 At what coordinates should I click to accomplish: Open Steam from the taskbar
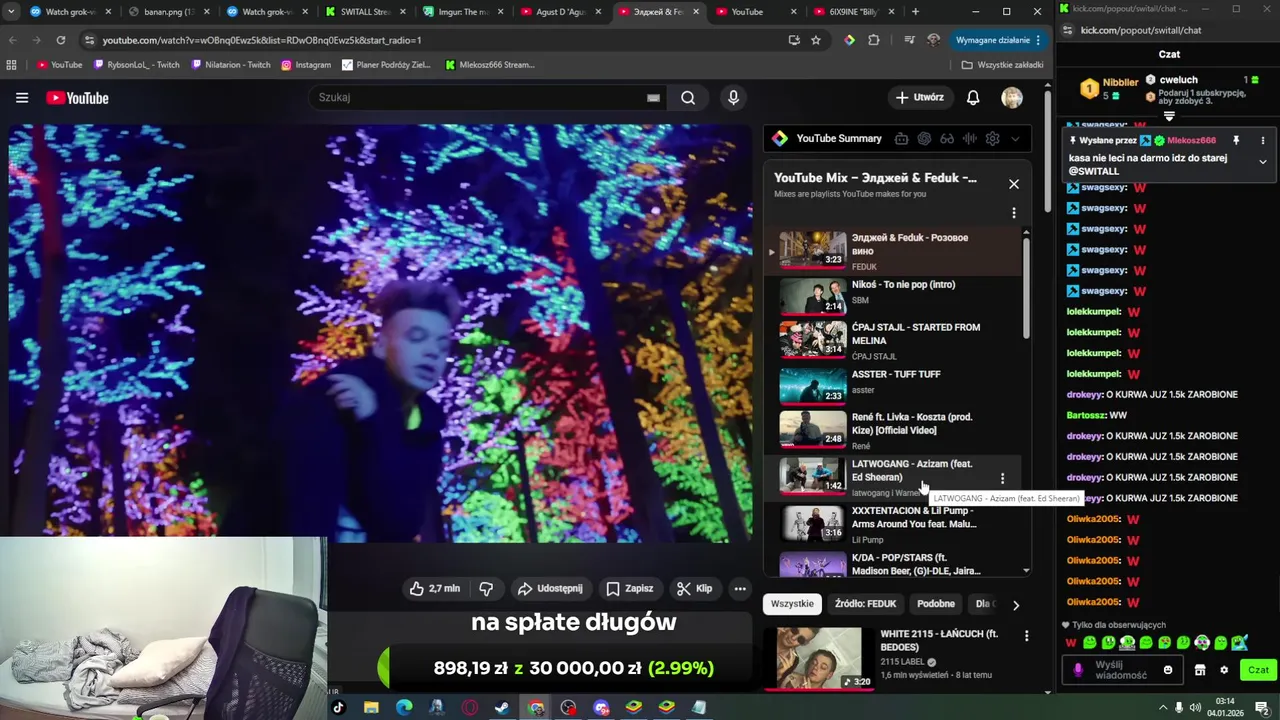(502, 708)
